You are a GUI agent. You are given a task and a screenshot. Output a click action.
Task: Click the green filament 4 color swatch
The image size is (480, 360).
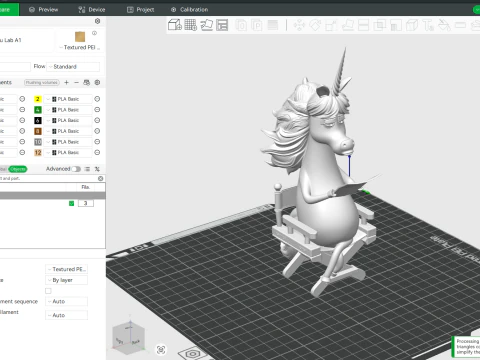38,110
